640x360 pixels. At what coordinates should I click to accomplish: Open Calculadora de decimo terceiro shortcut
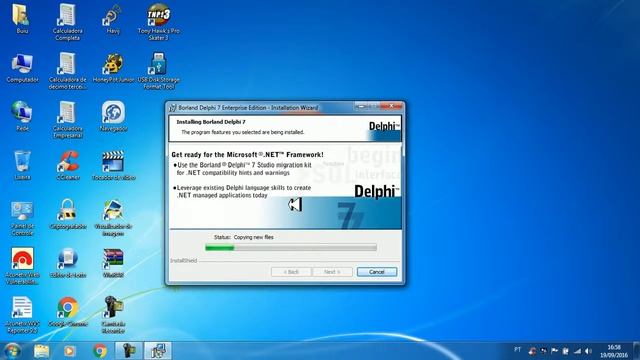pos(67,71)
